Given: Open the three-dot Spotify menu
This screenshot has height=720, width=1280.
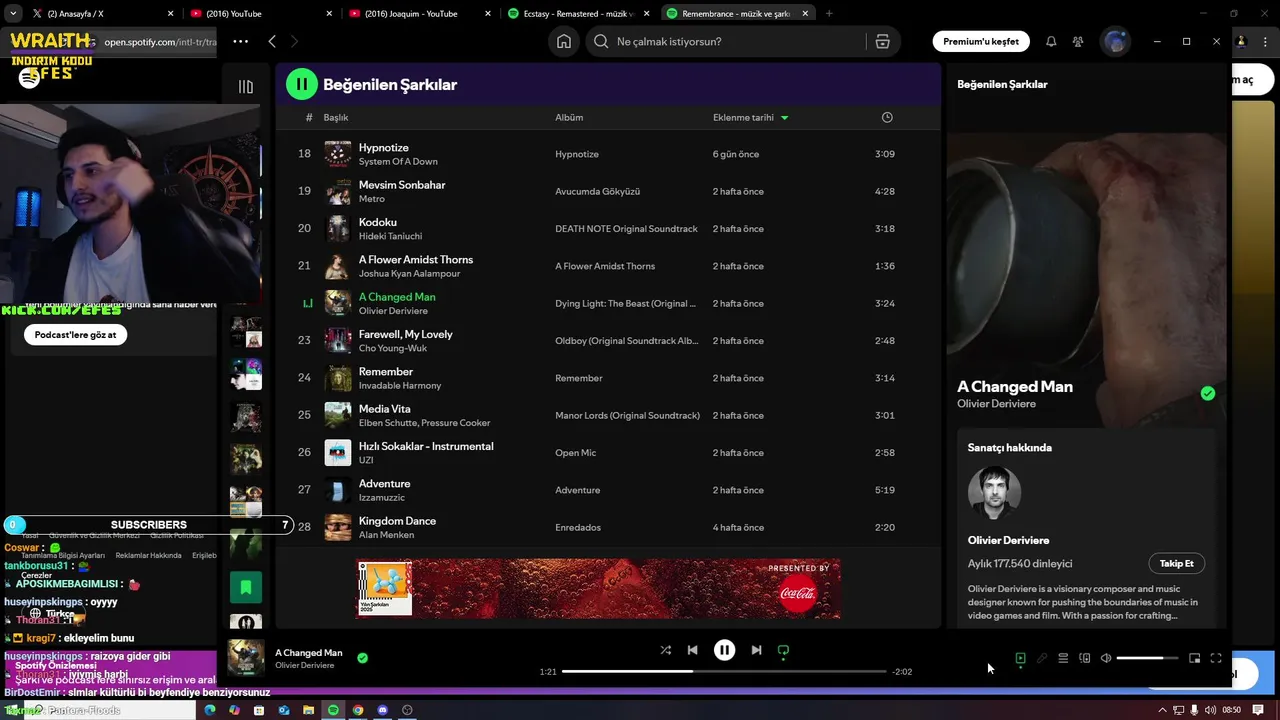Looking at the screenshot, I should point(240,41).
